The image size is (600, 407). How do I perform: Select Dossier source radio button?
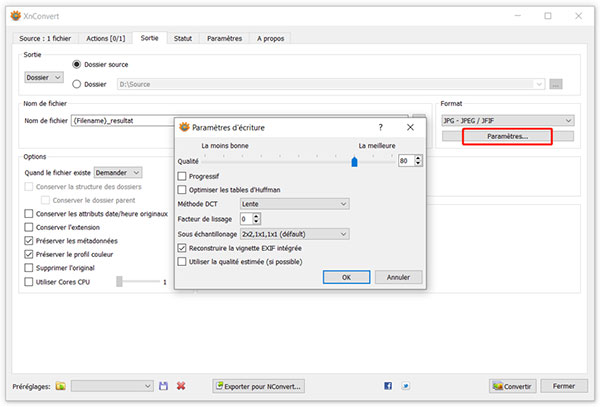tap(77, 64)
